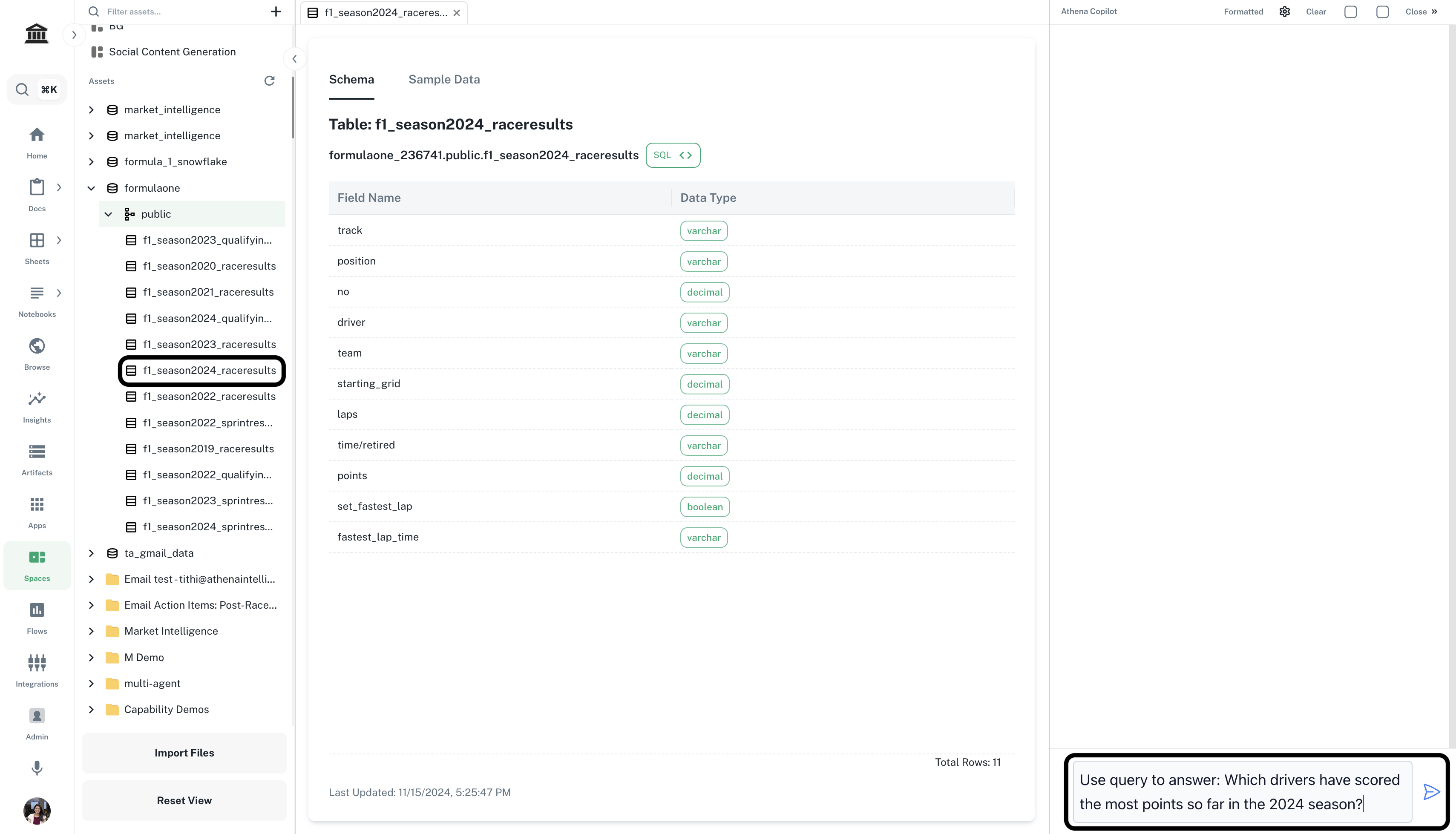Open the Flows section icon

pos(37,610)
